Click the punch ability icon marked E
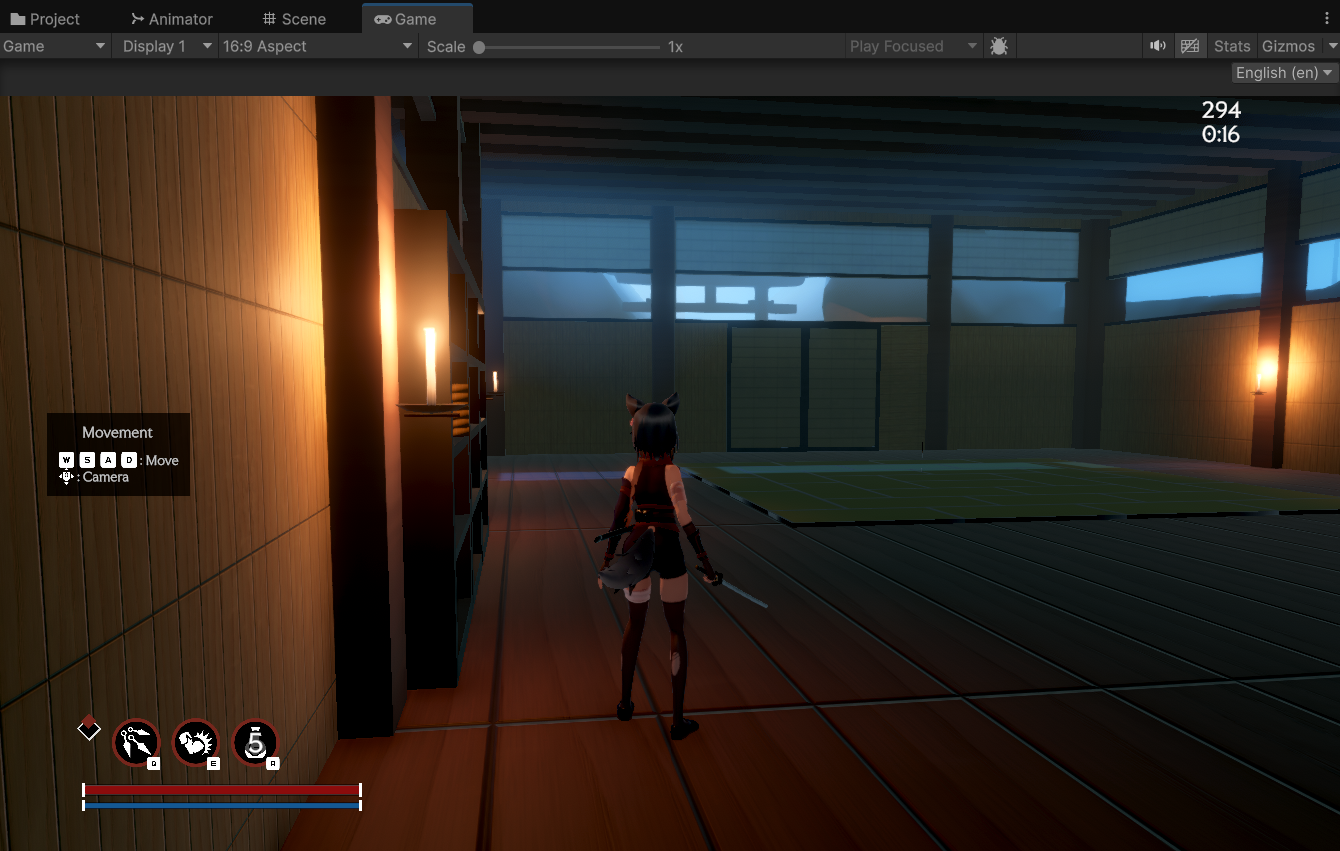The image size is (1340, 851). tap(197, 743)
